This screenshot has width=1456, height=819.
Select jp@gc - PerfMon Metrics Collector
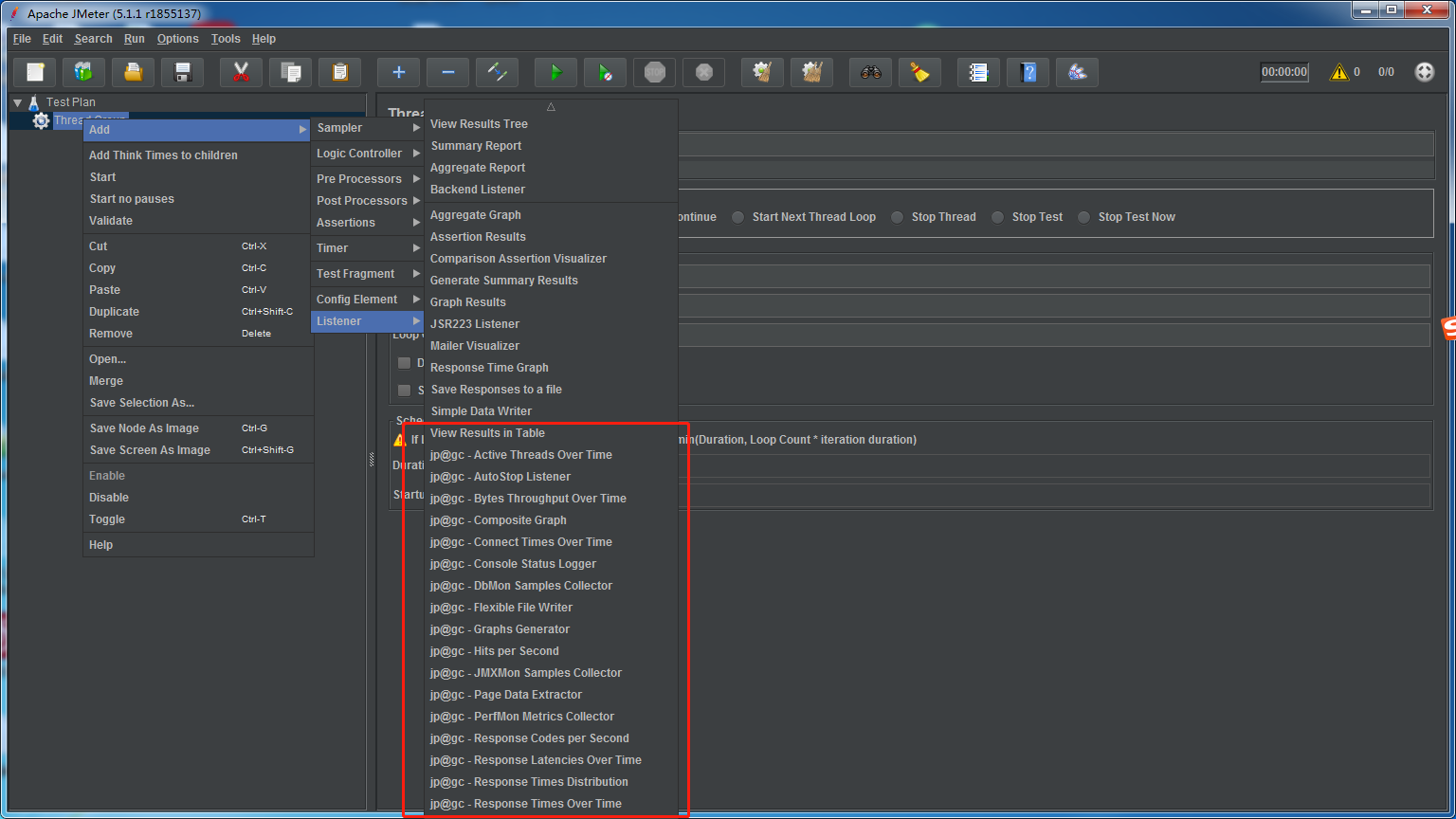(x=552, y=717)
